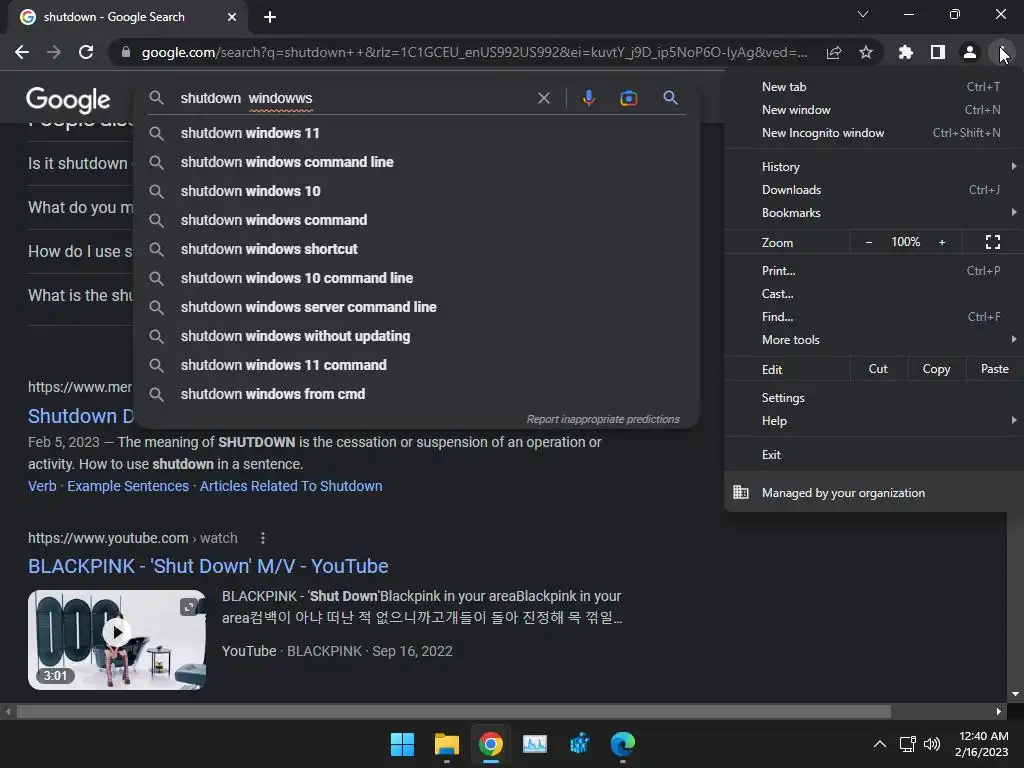
Task: Play the BLACKPINK video thumbnail
Action: tap(117, 639)
